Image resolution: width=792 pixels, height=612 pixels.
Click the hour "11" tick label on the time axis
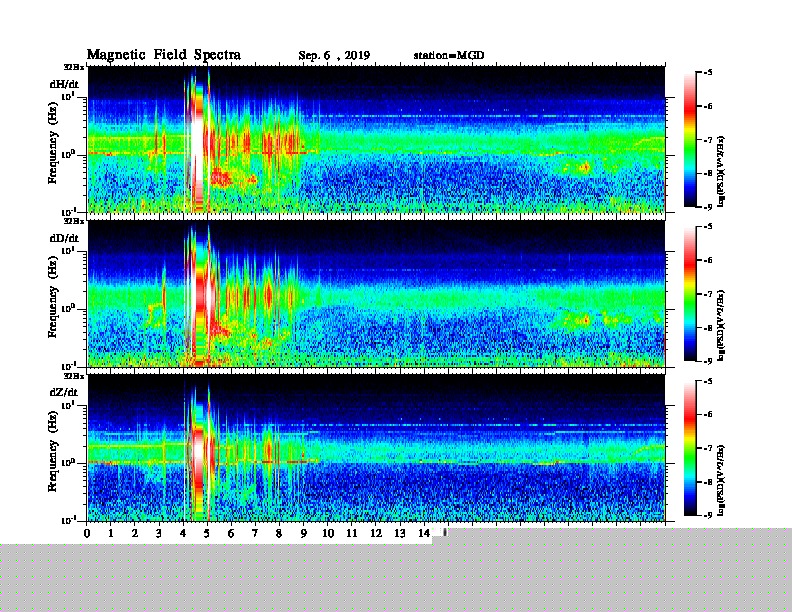coord(352,533)
